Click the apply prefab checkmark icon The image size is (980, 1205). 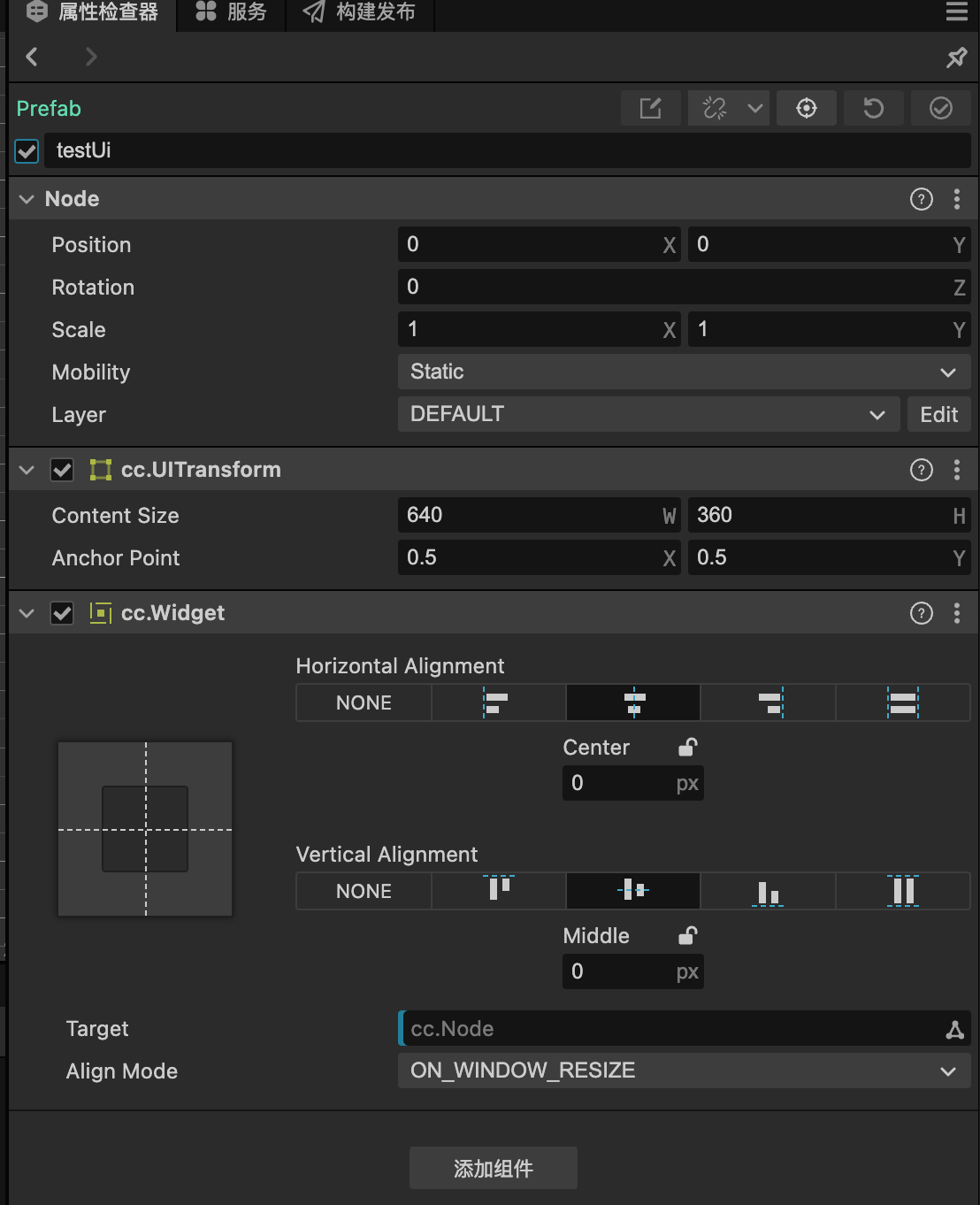point(940,108)
